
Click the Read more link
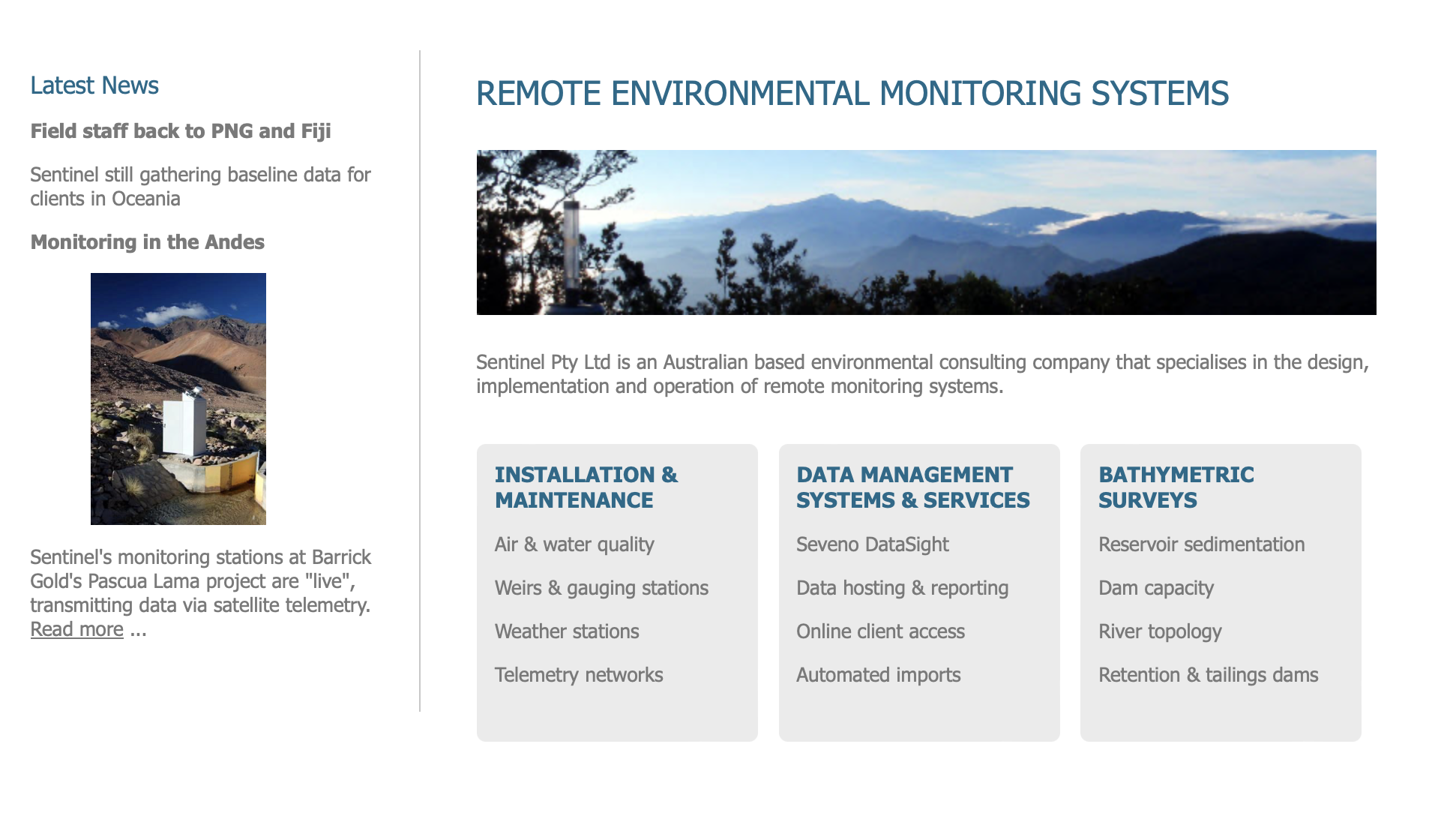click(76, 629)
